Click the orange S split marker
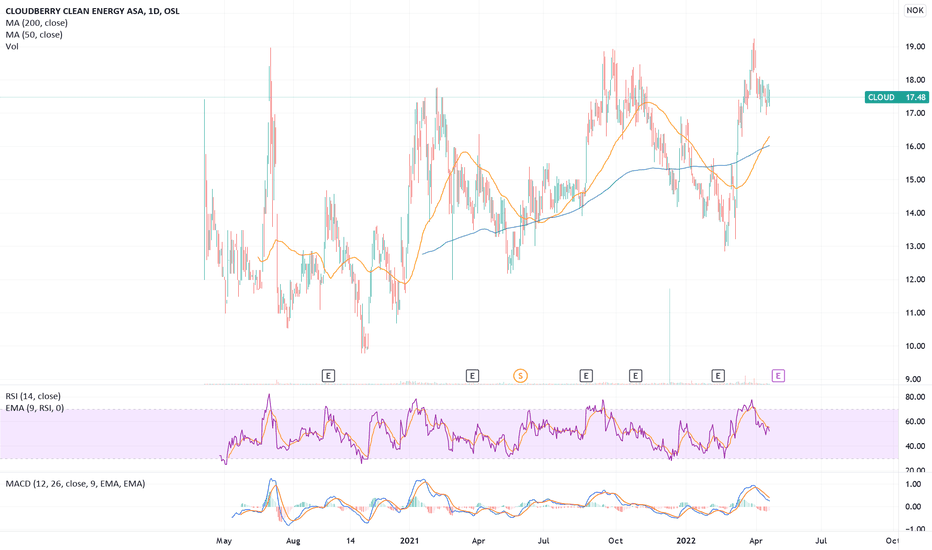The image size is (932, 550). tap(520, 376)
